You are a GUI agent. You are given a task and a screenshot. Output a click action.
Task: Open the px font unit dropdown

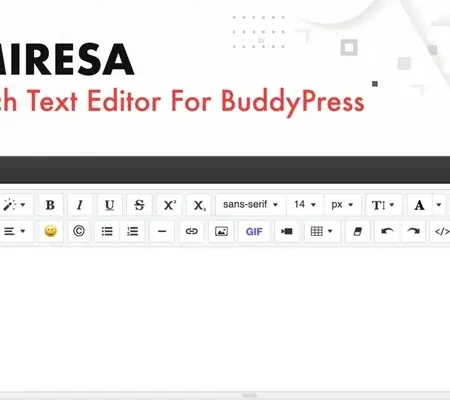(342, 205)
